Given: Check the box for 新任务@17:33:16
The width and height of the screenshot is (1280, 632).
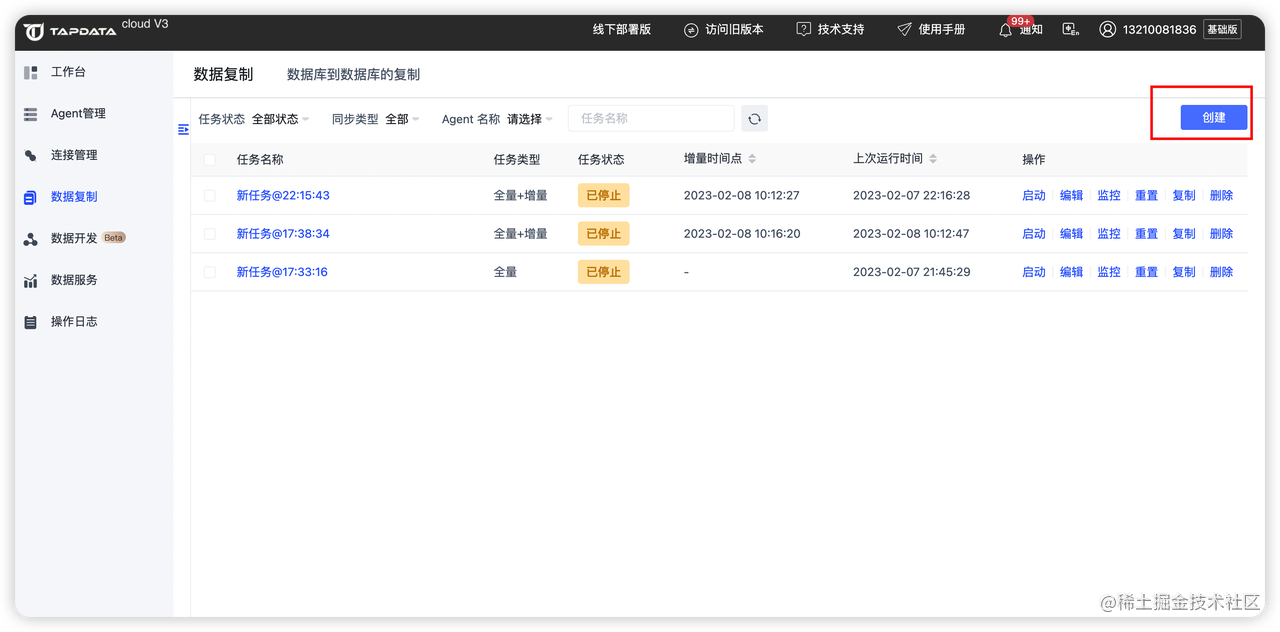Looking at the screenshot, I should click(x=209, y=271).
